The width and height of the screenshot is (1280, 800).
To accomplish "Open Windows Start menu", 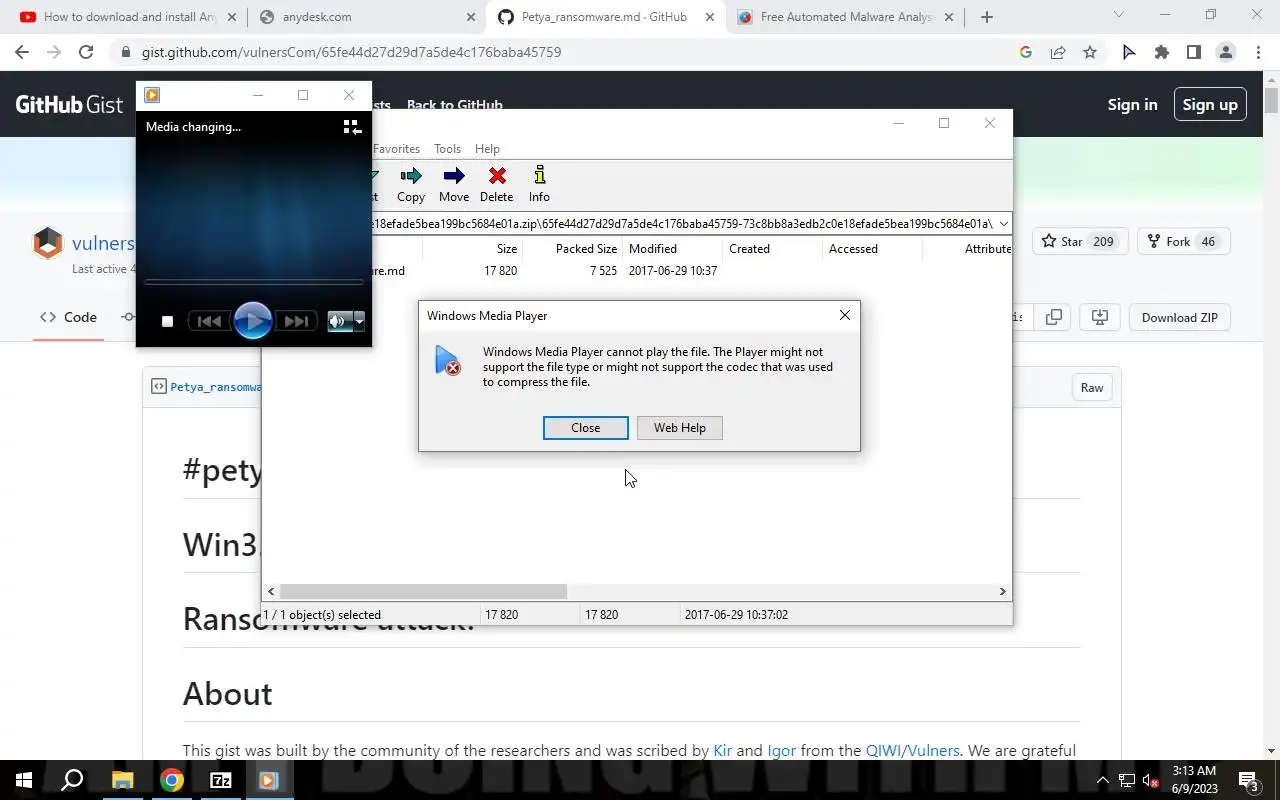I will click(24, 780).
